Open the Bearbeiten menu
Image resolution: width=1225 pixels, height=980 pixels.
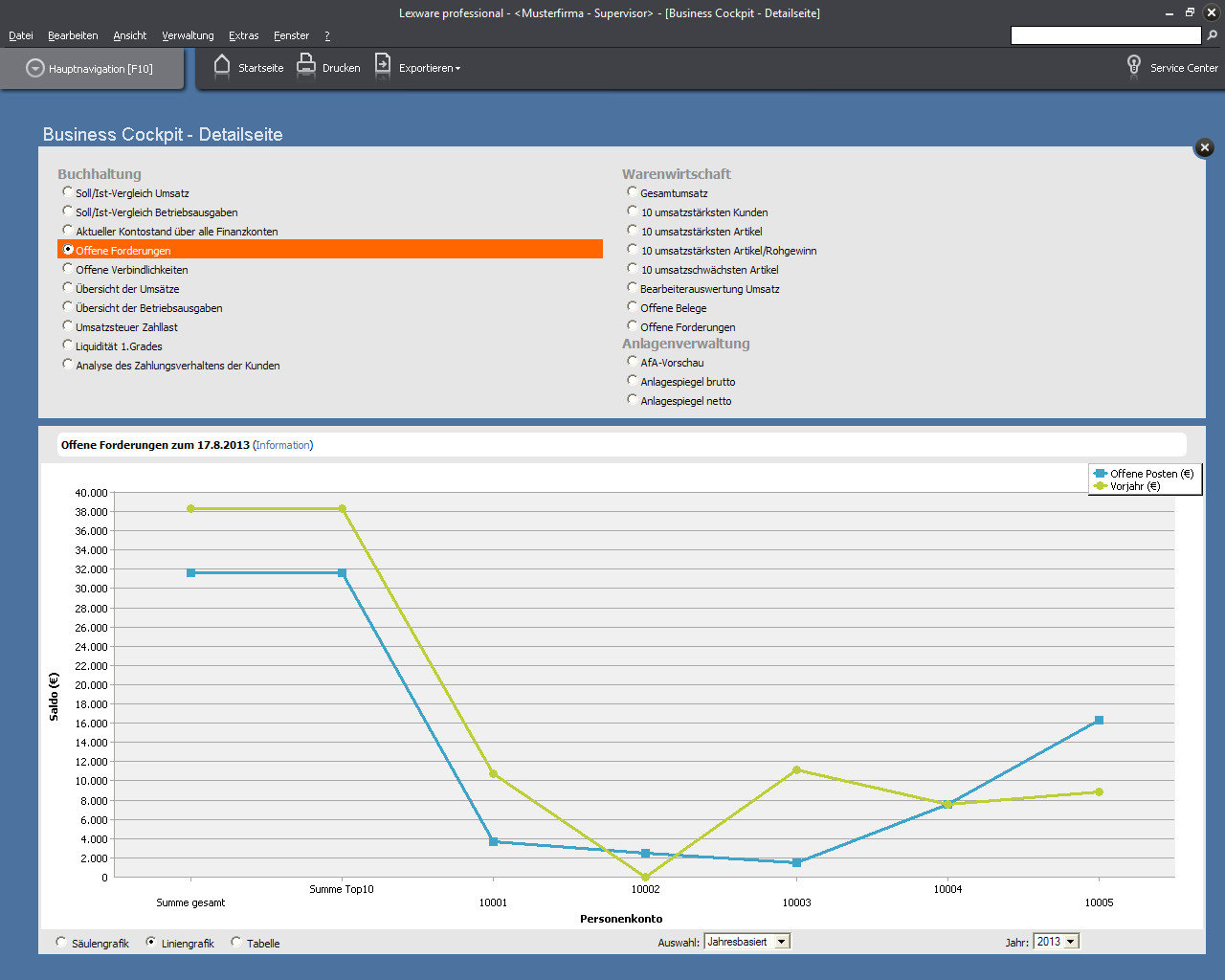[73, 35]
